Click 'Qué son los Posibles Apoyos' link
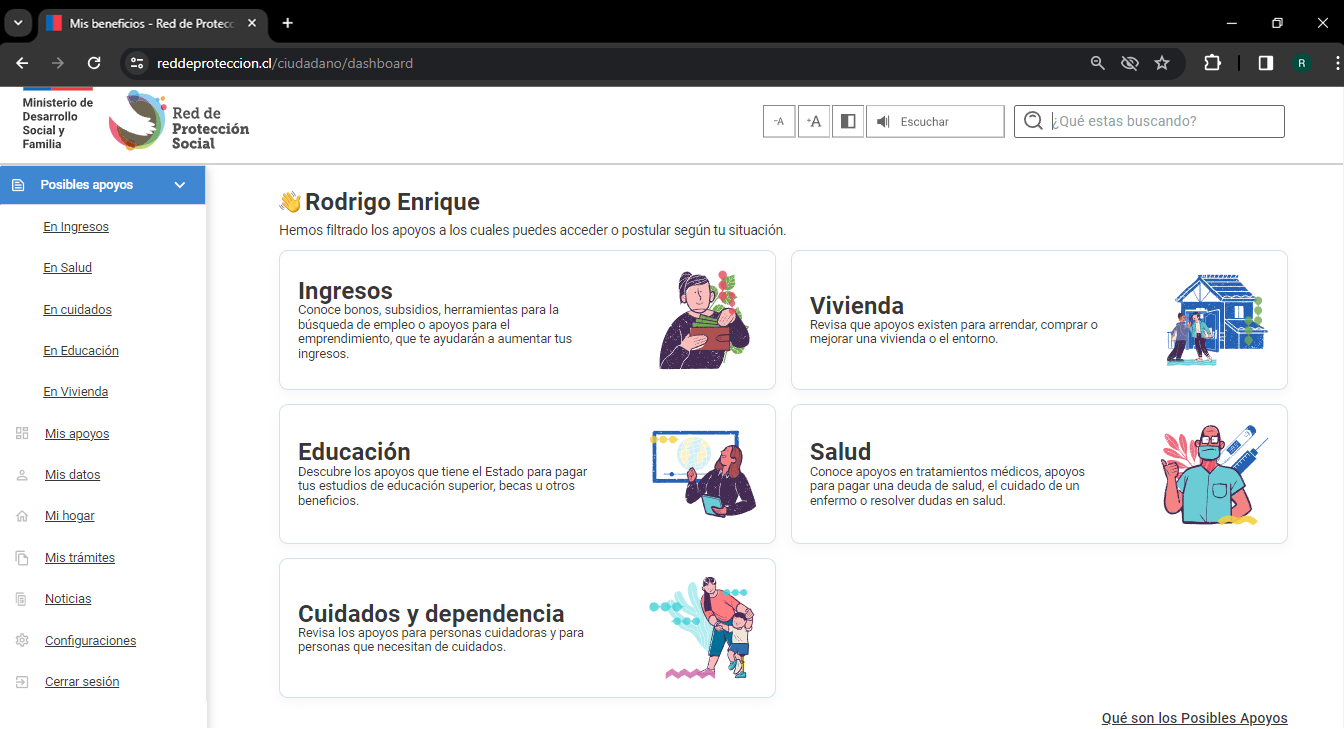 coord(1194,718)
